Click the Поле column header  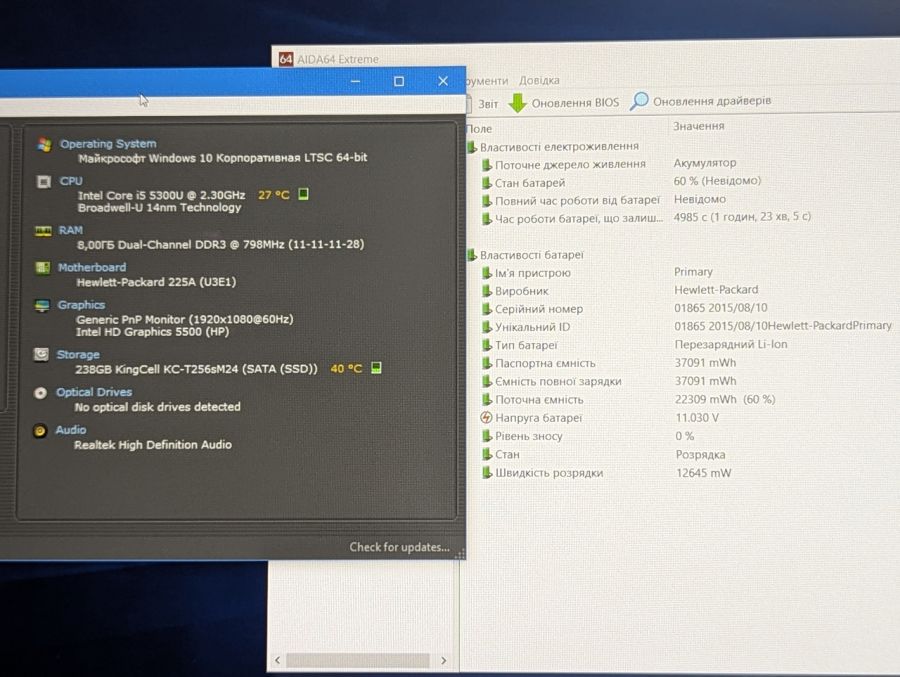point(480,129)
